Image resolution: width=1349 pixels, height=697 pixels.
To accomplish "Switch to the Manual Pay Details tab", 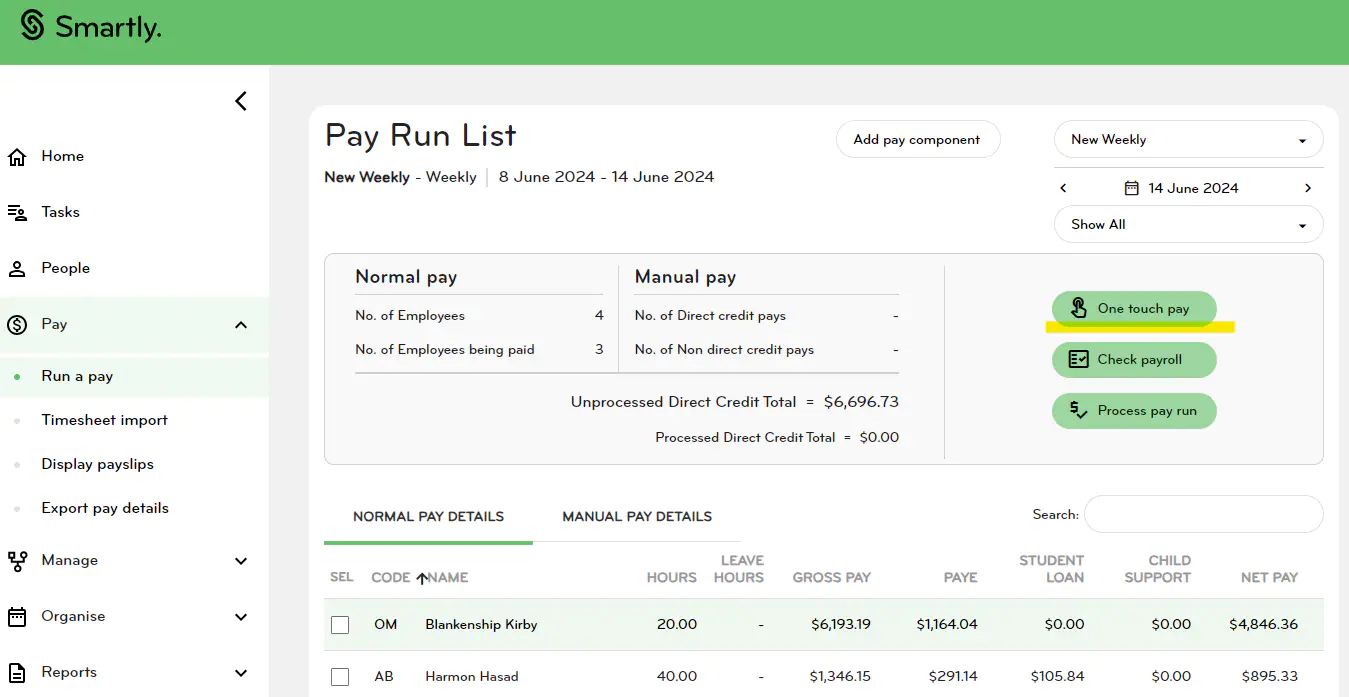I will pos(637,516).
